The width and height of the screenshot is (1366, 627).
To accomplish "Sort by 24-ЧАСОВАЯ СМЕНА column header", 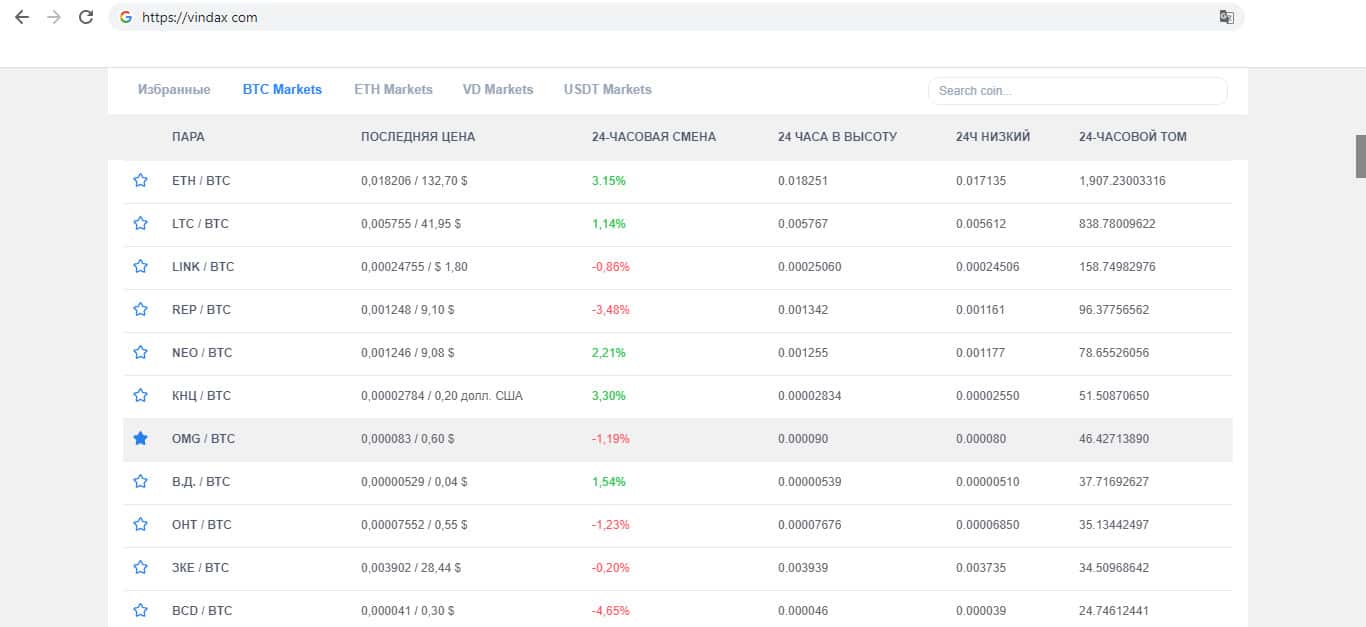I will [x=653, y=137].
